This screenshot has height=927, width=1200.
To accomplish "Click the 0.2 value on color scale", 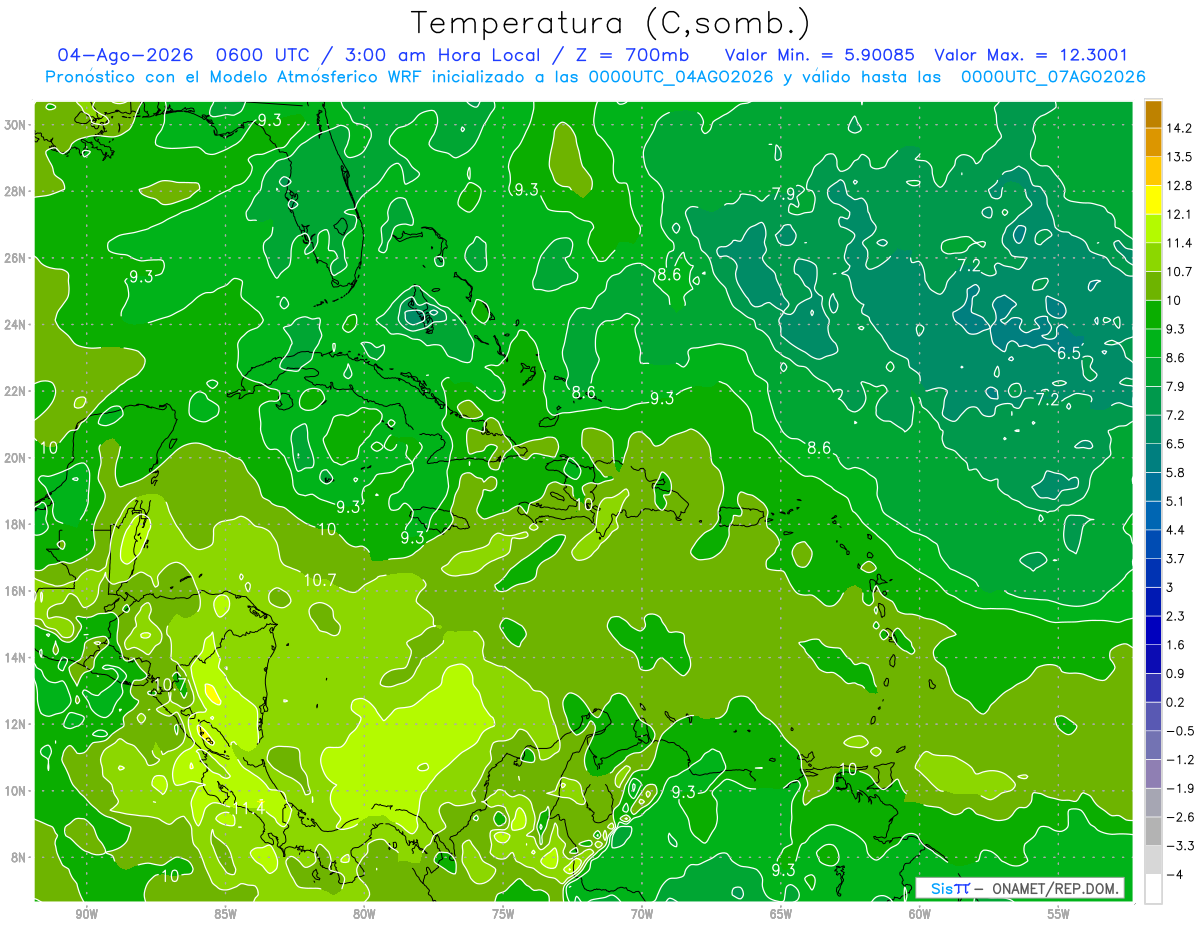I will (x=1176, y=702).
